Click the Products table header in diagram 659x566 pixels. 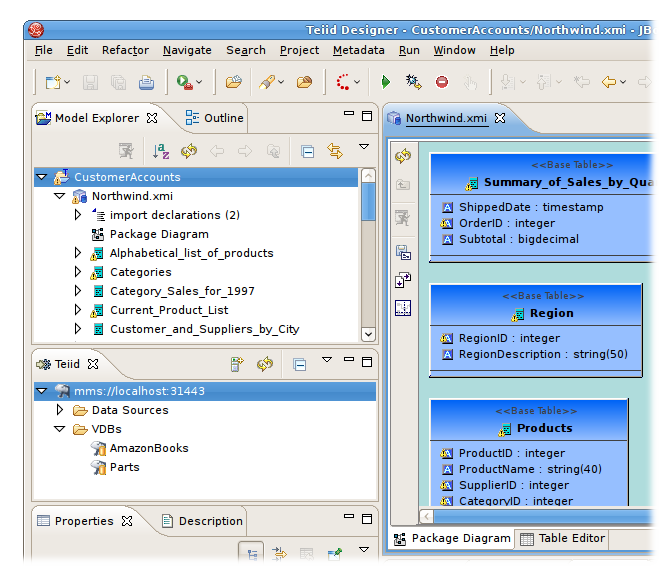point(529,420)
